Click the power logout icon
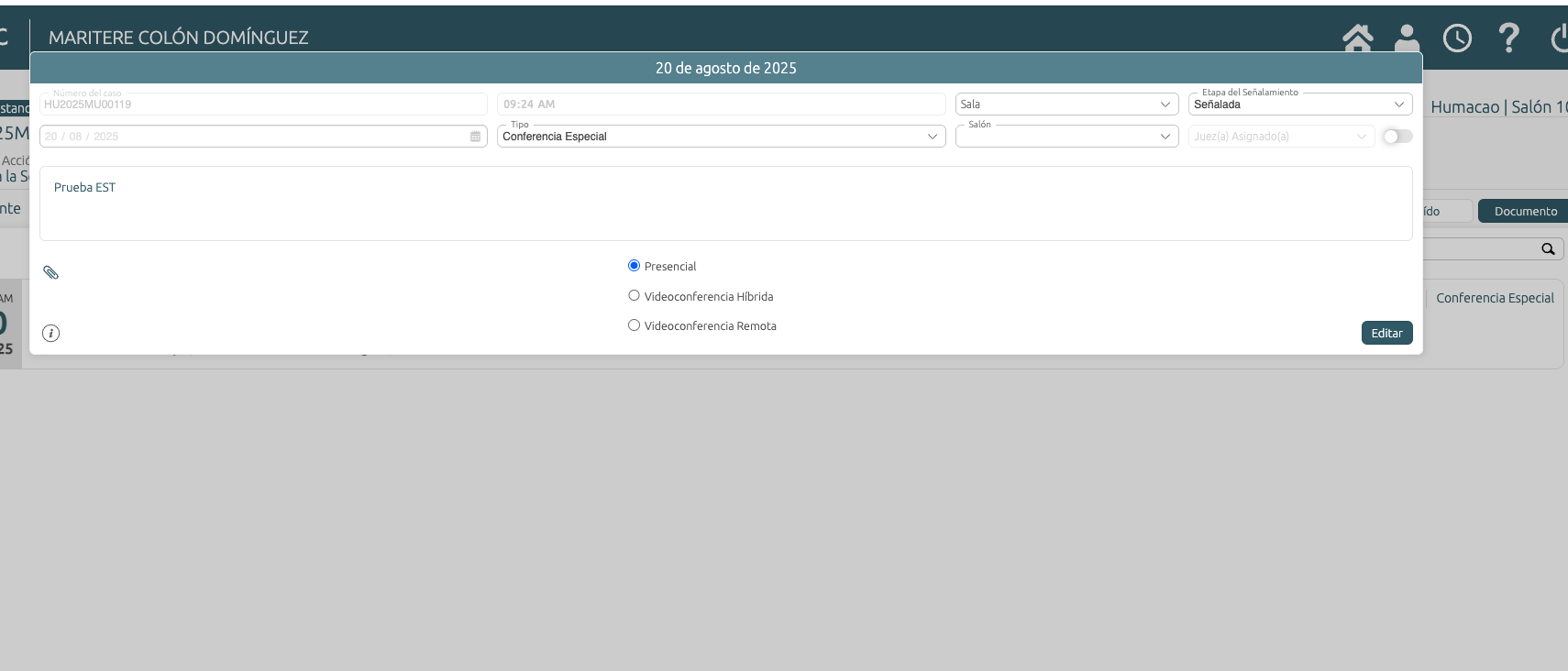The width and height of the screenshot is (1568, 671). tap(1559, 38)
